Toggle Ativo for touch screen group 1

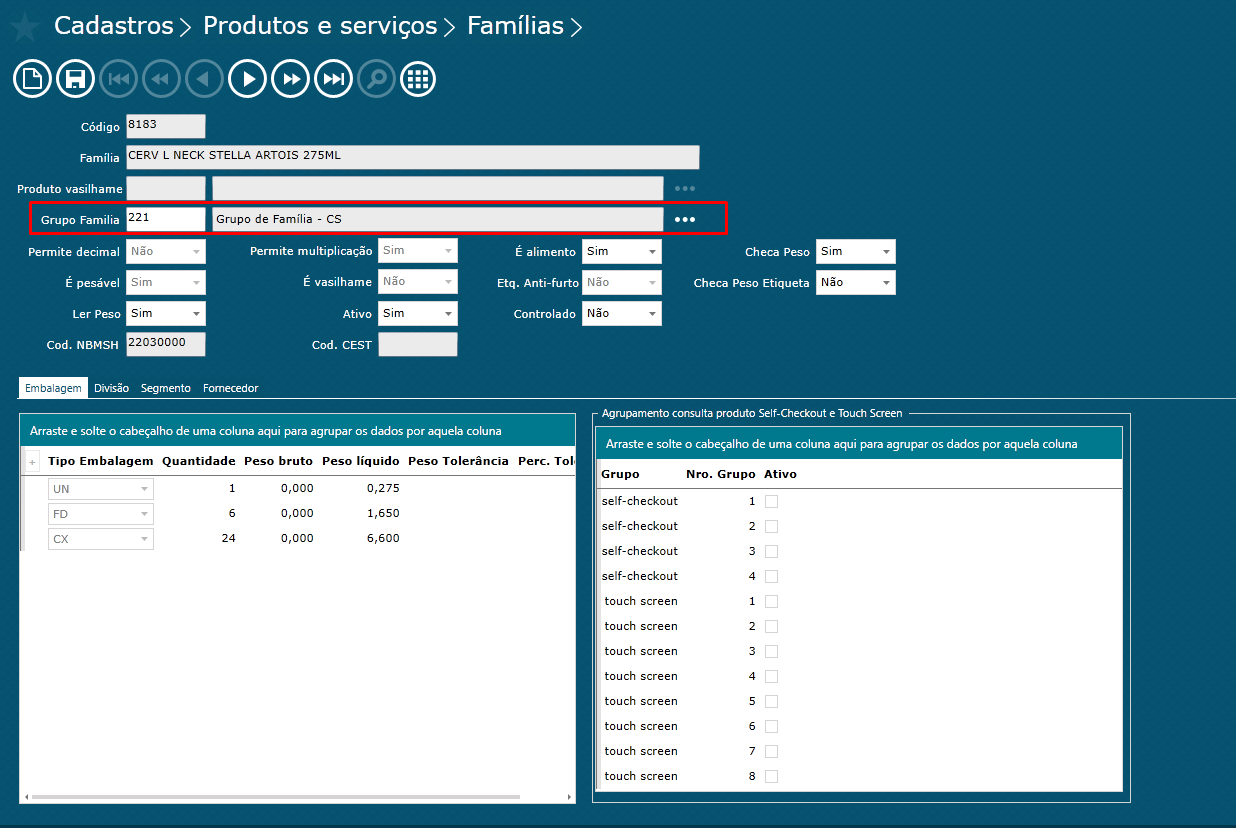(771, 601)
